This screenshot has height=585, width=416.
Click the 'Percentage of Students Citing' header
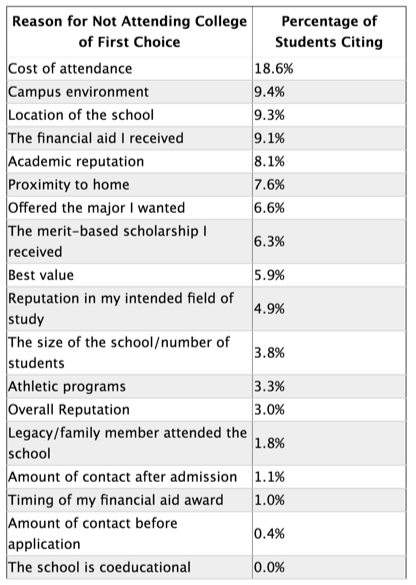(x=329, y=32)
